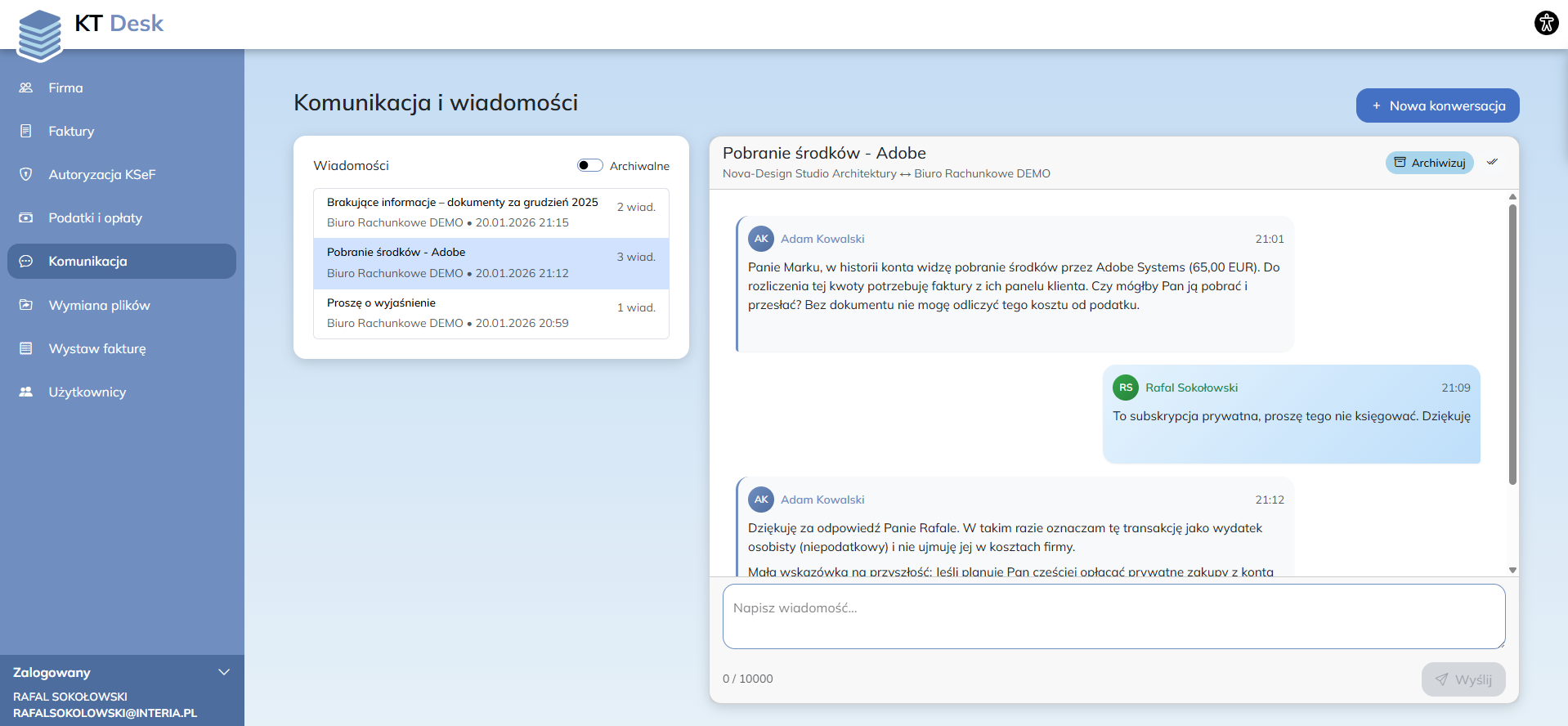Enable the Archiwalne toggle
Screen dimensions: 1568x726
[x=589, y=165]
